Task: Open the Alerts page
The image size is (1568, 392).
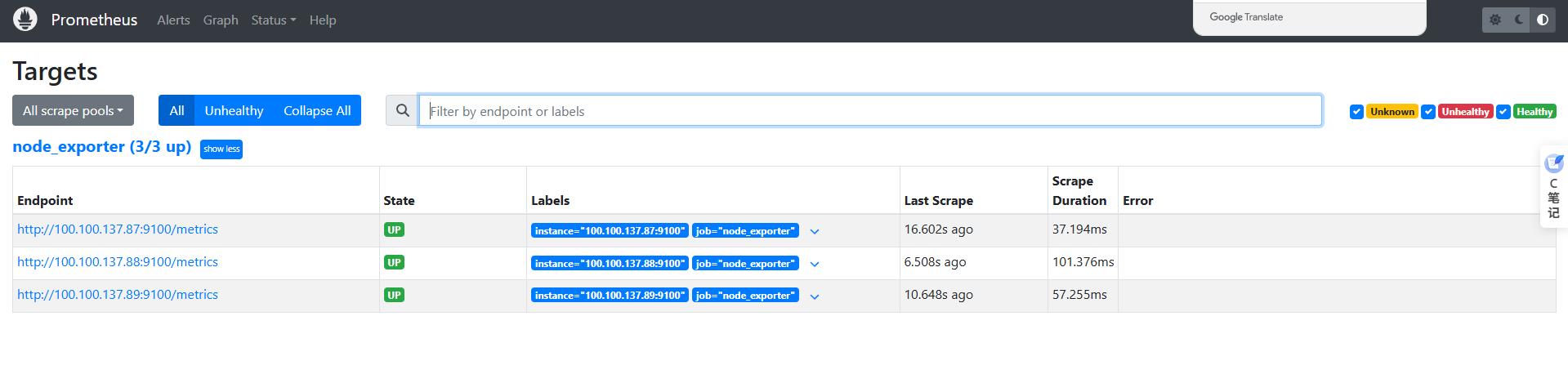Action: pos(173,20)
